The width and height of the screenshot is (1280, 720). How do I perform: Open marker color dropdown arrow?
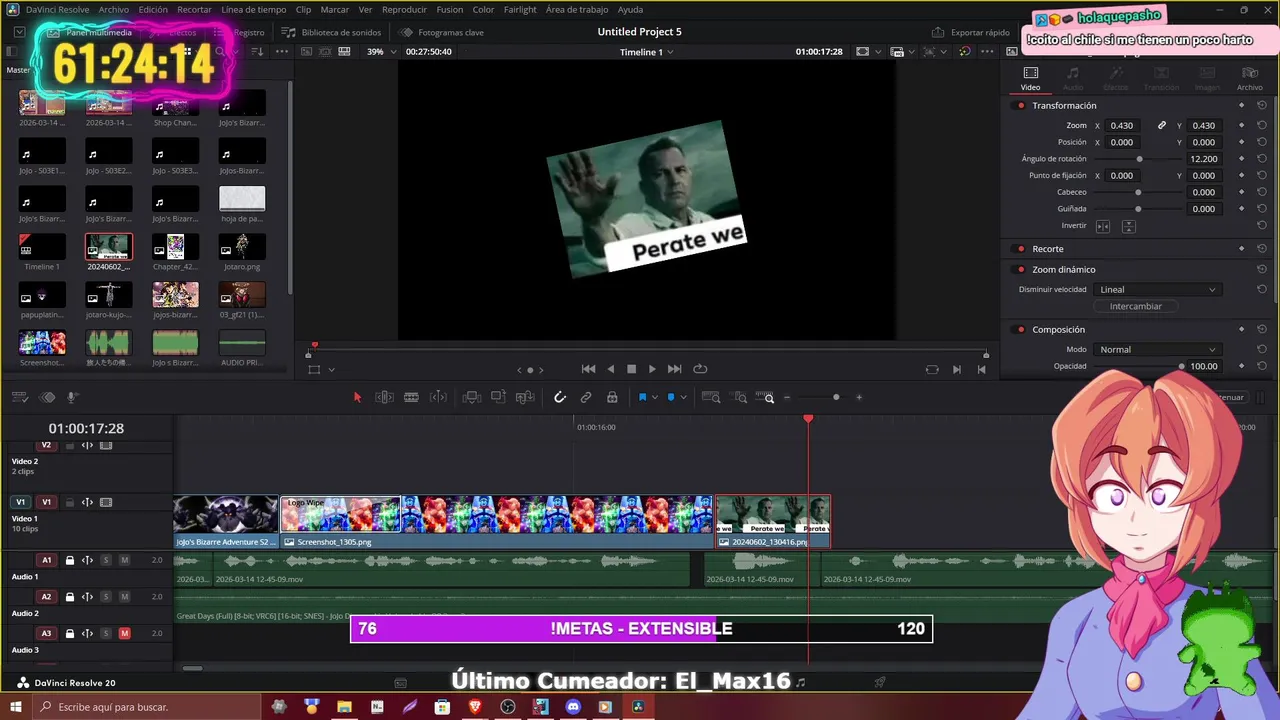683,397
